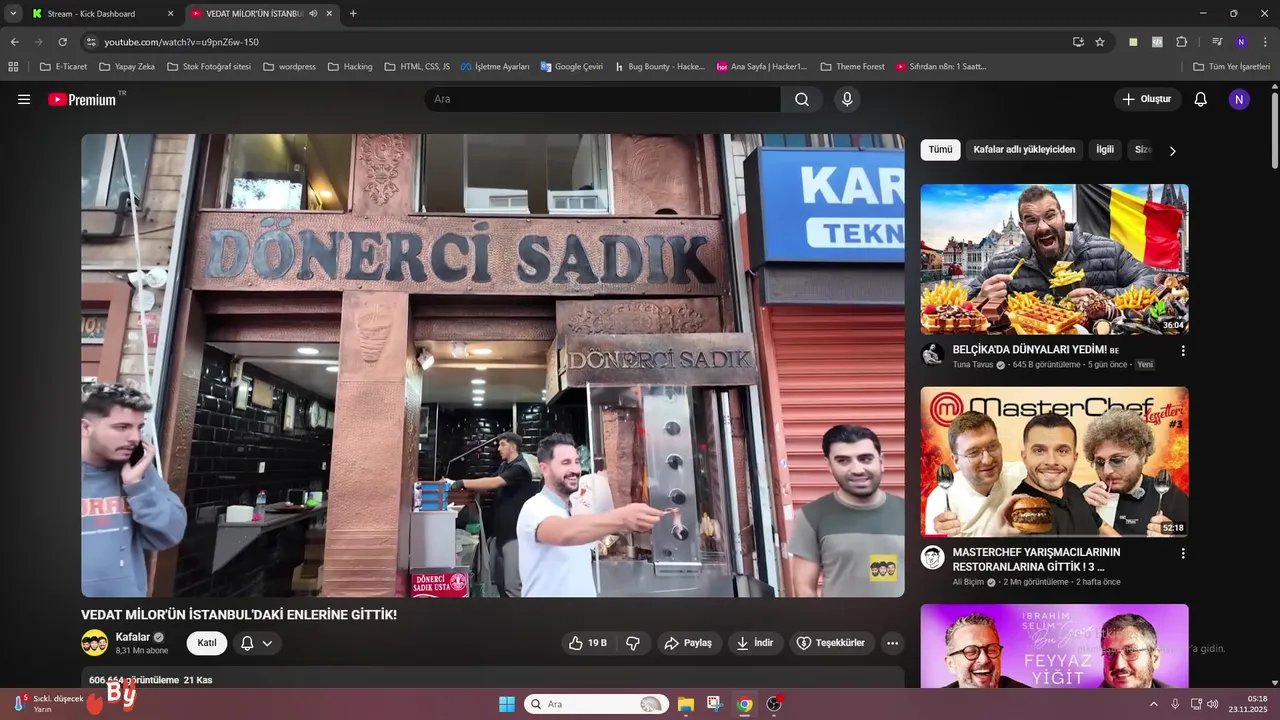This screenshot has width=1280, height=720.
Task: Open Snipping Tool from taskbar
Action: point(714,704)
